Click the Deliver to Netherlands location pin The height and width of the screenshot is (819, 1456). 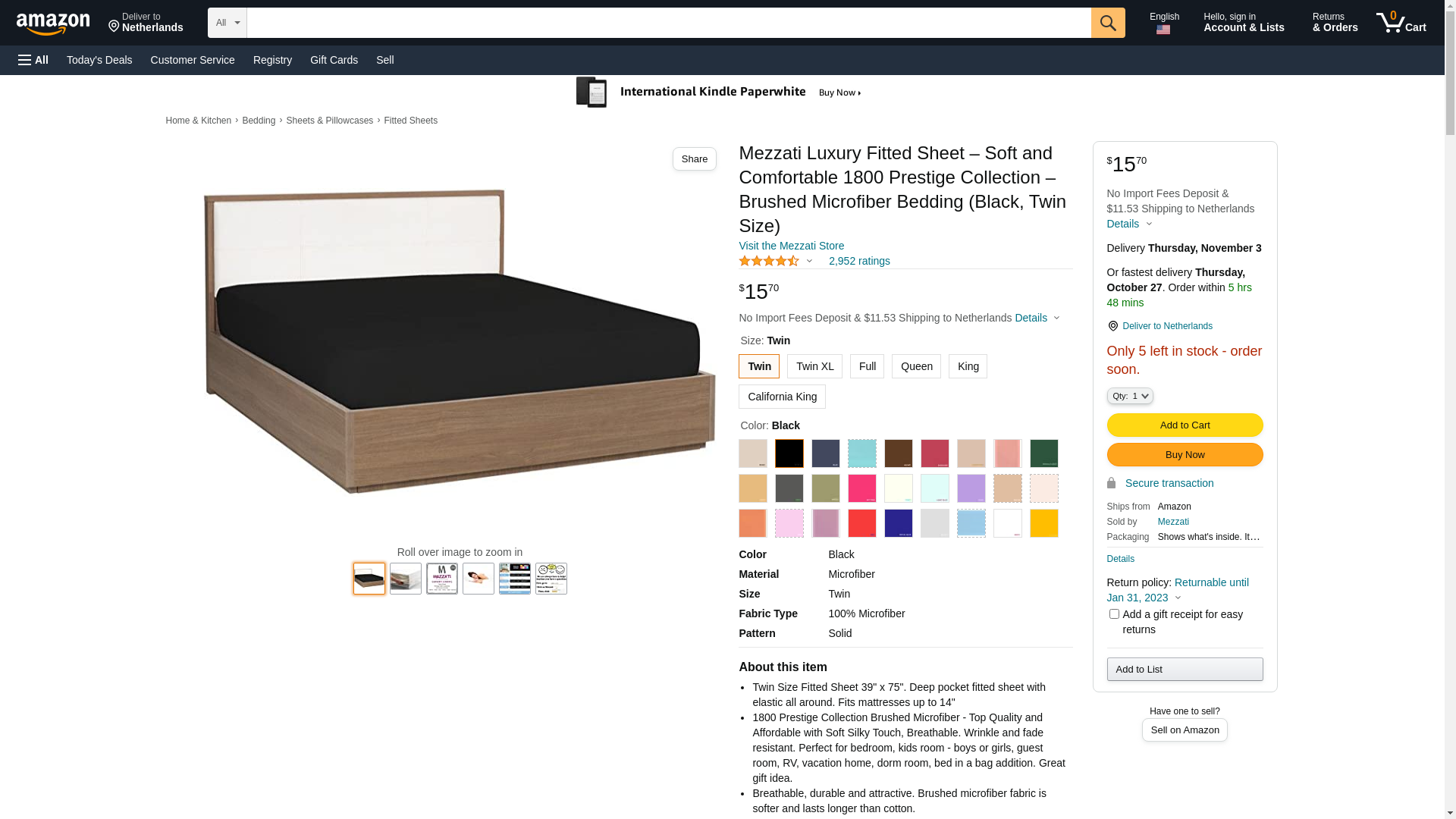pyautogui.click(x=1112, y=326)
